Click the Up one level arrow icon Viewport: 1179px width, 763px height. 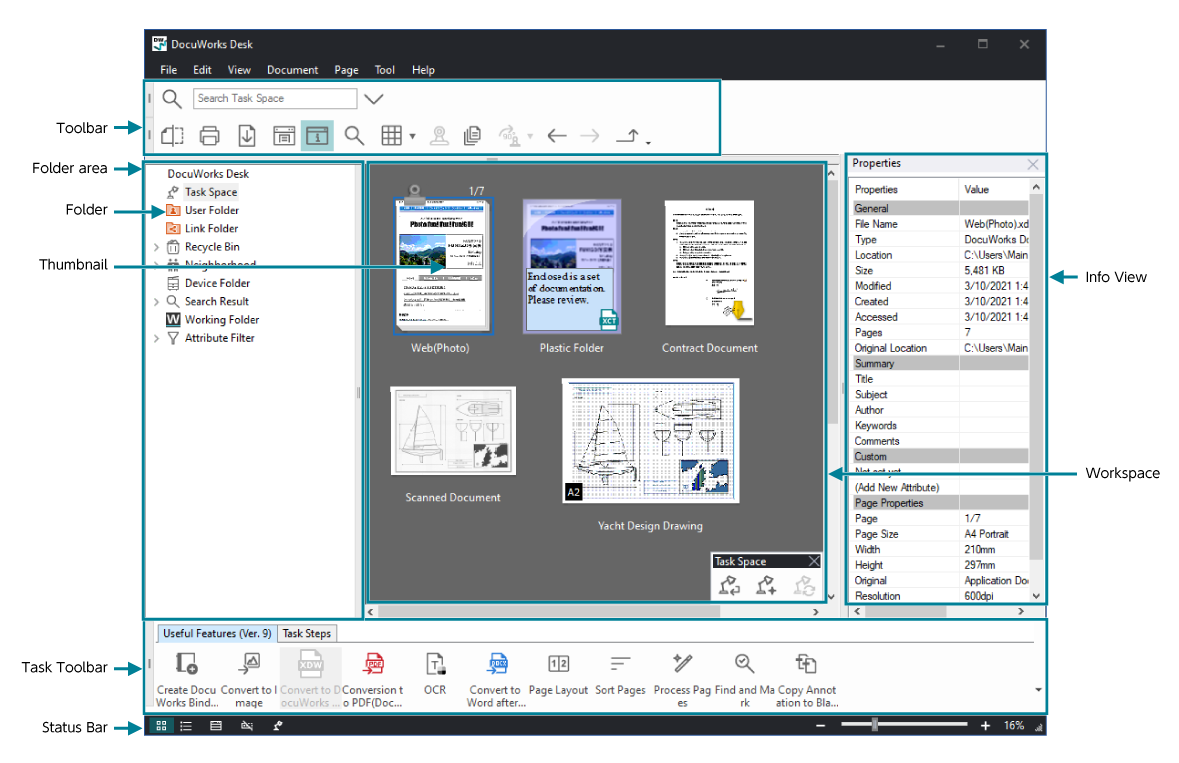[x=628, y=136]
